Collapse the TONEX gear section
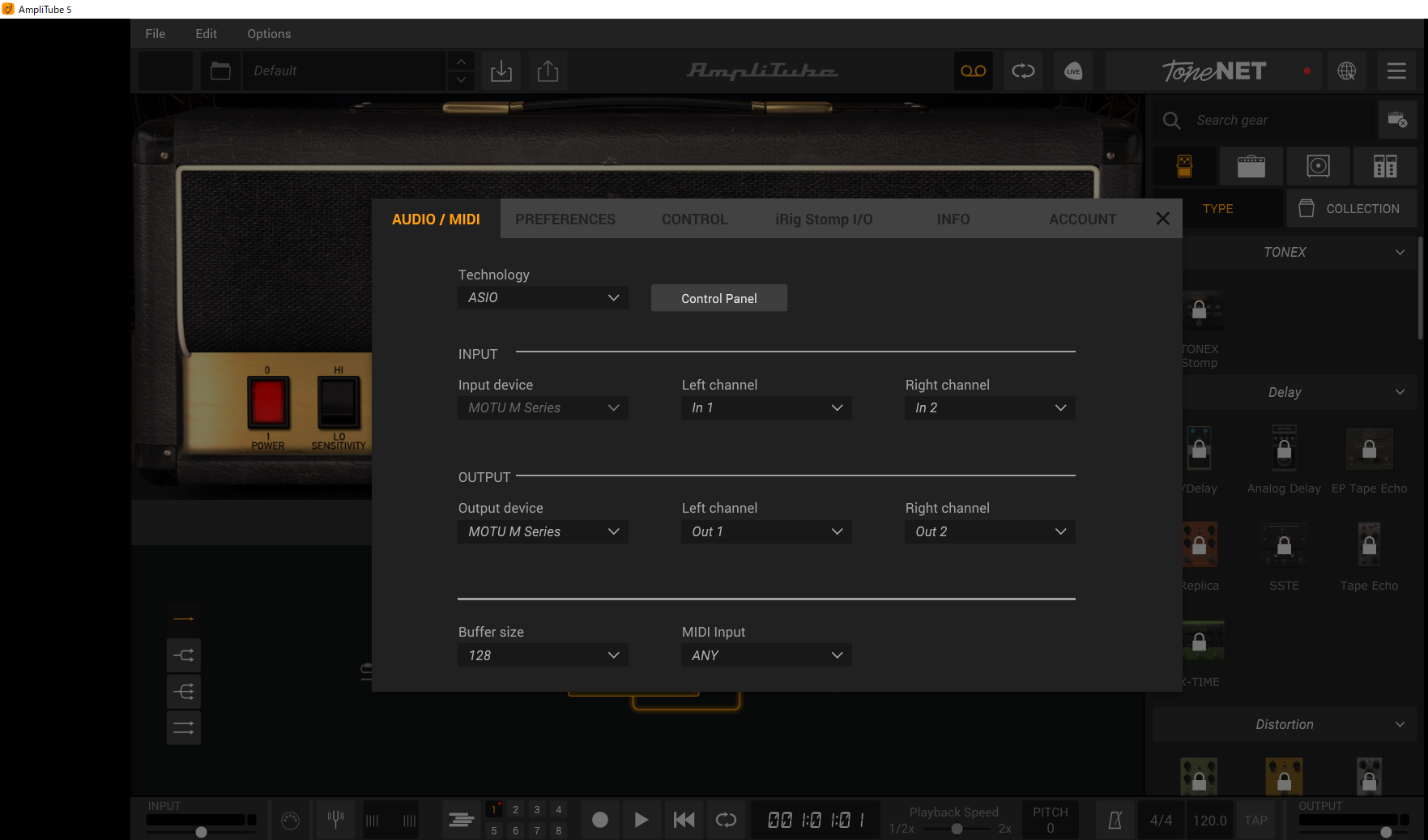1428x840 pixels. pos(1400,252)
